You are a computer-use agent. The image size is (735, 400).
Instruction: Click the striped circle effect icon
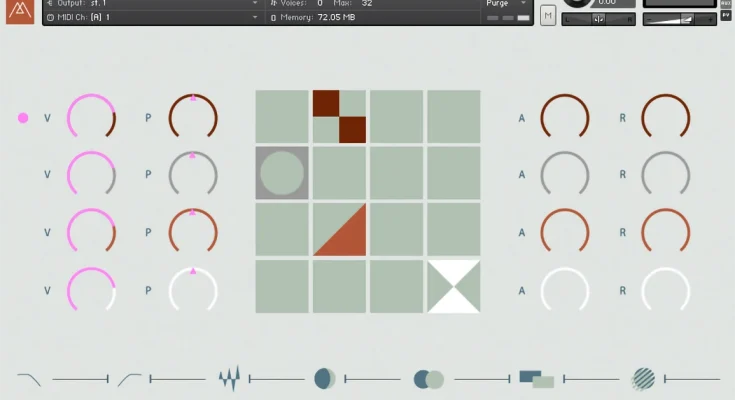[x=643, y=379]
